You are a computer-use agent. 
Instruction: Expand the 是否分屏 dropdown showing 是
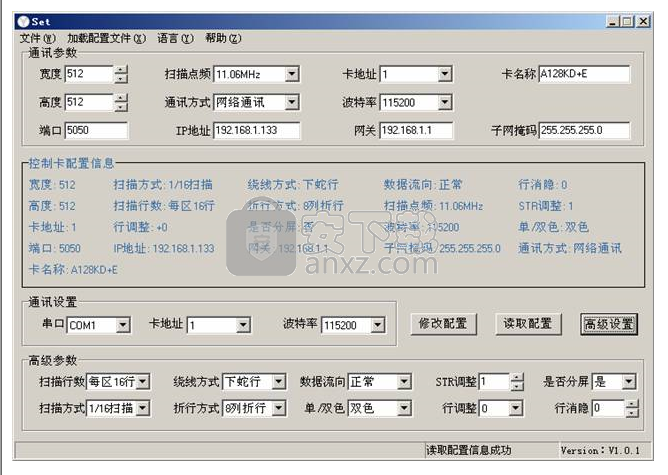click(629, 381)
